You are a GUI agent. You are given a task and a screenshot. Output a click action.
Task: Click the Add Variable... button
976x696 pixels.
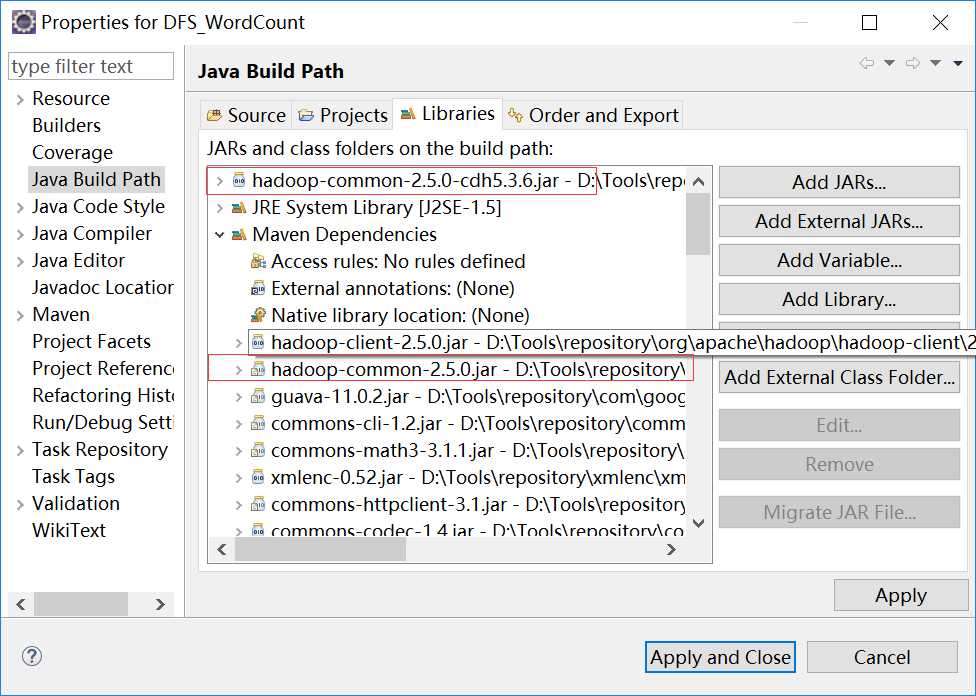point(839,260)
